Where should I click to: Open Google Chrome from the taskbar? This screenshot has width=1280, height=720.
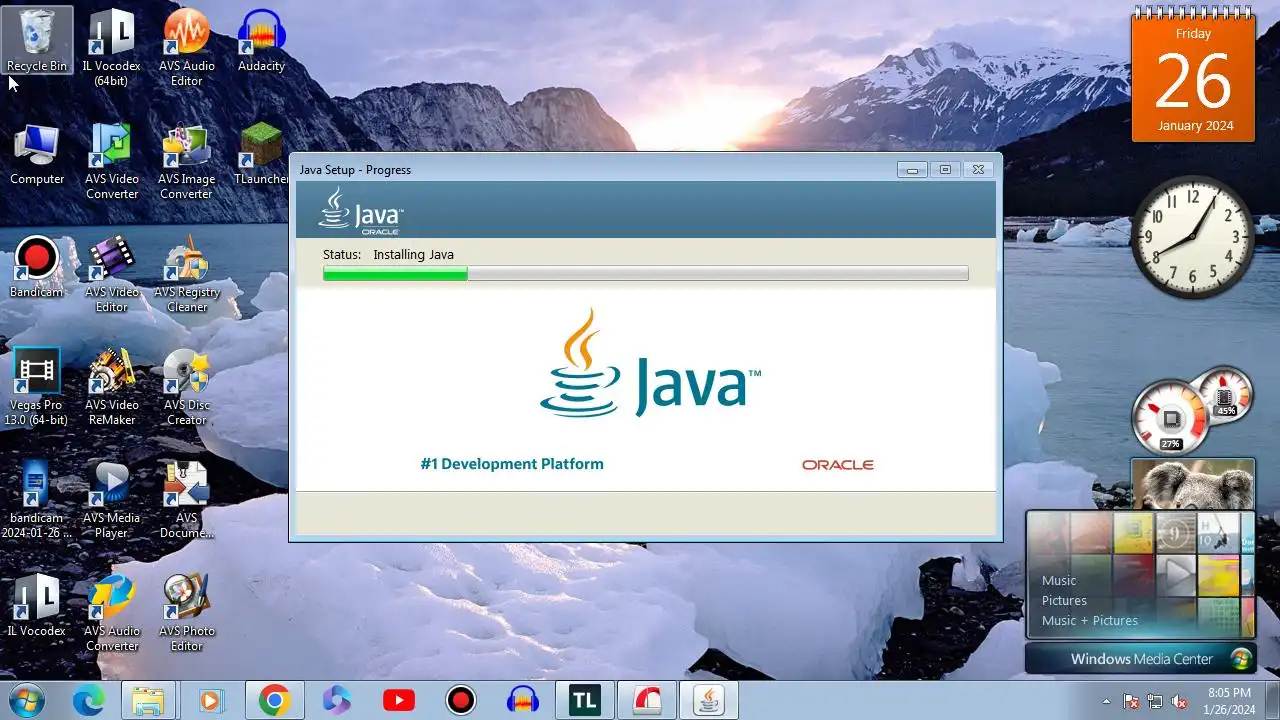coord(274,701)
